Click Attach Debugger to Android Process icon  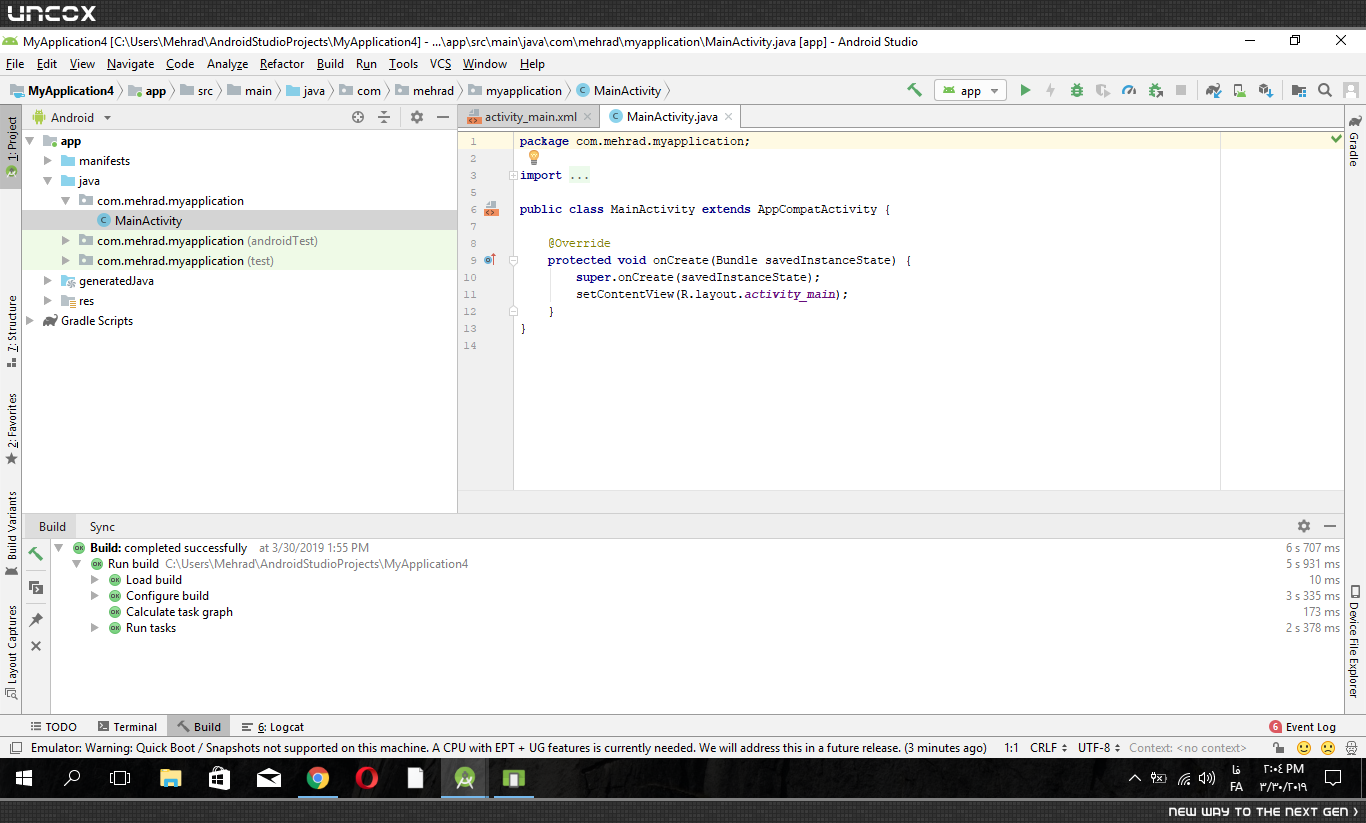pos(1155,90)
